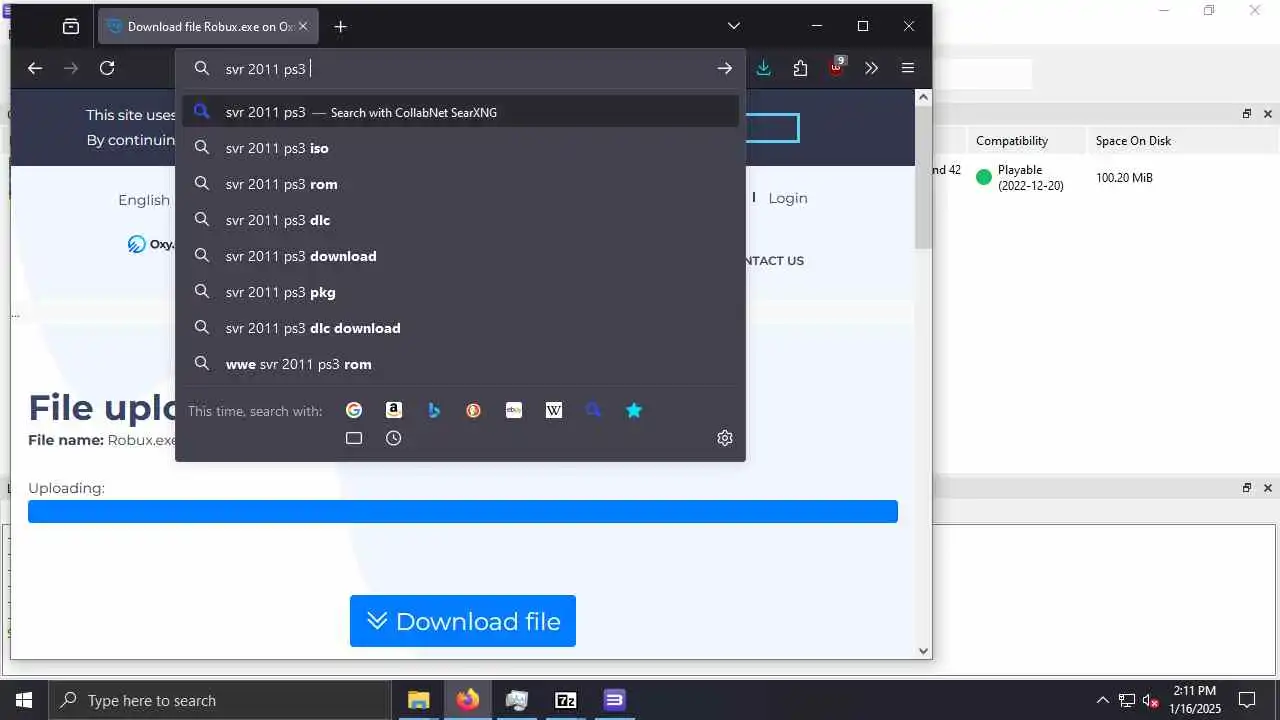Search this time with CollabNet SearXNG icon
This screenshot has width=1280, height=720.
click(x=594, y=410)
